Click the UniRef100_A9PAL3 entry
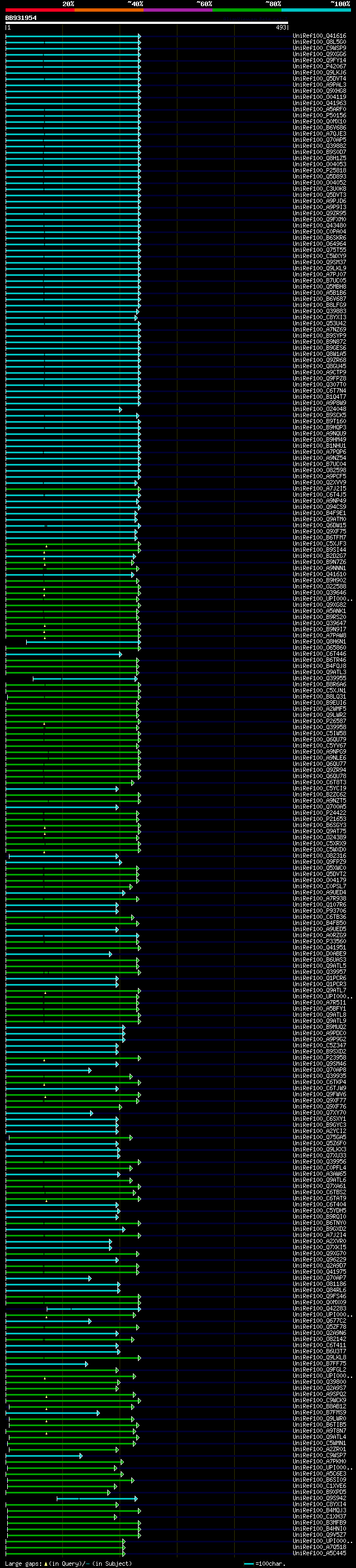356x1568 pixels. click(x=319, y=85)
